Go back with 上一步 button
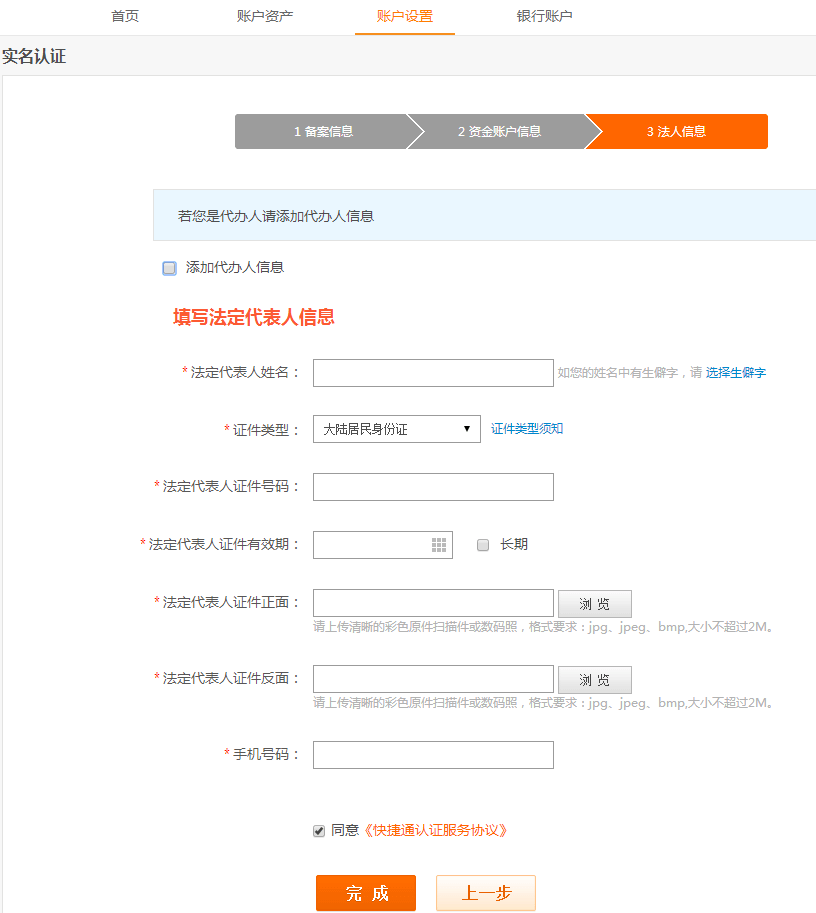The height and width of the screenshot is (913, 816). pos(486,893)
